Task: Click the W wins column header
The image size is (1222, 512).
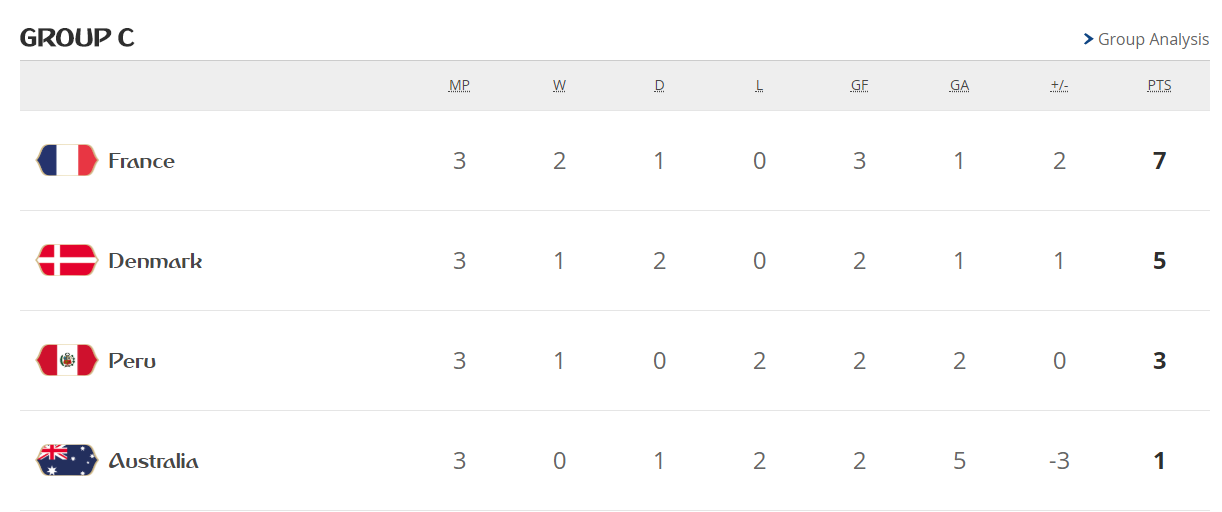Action: point(559,85)
